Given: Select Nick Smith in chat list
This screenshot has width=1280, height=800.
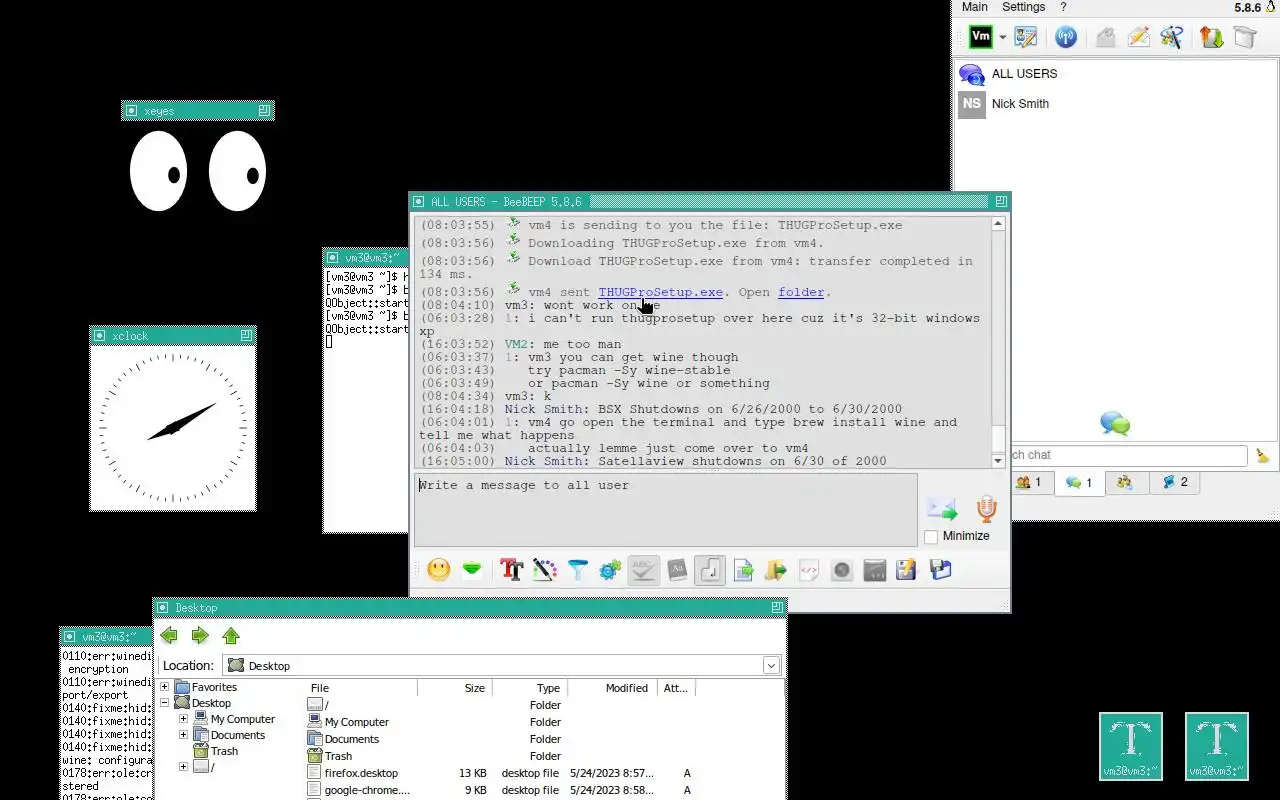Looking at the screenshot, I should tap(1115, 104).
